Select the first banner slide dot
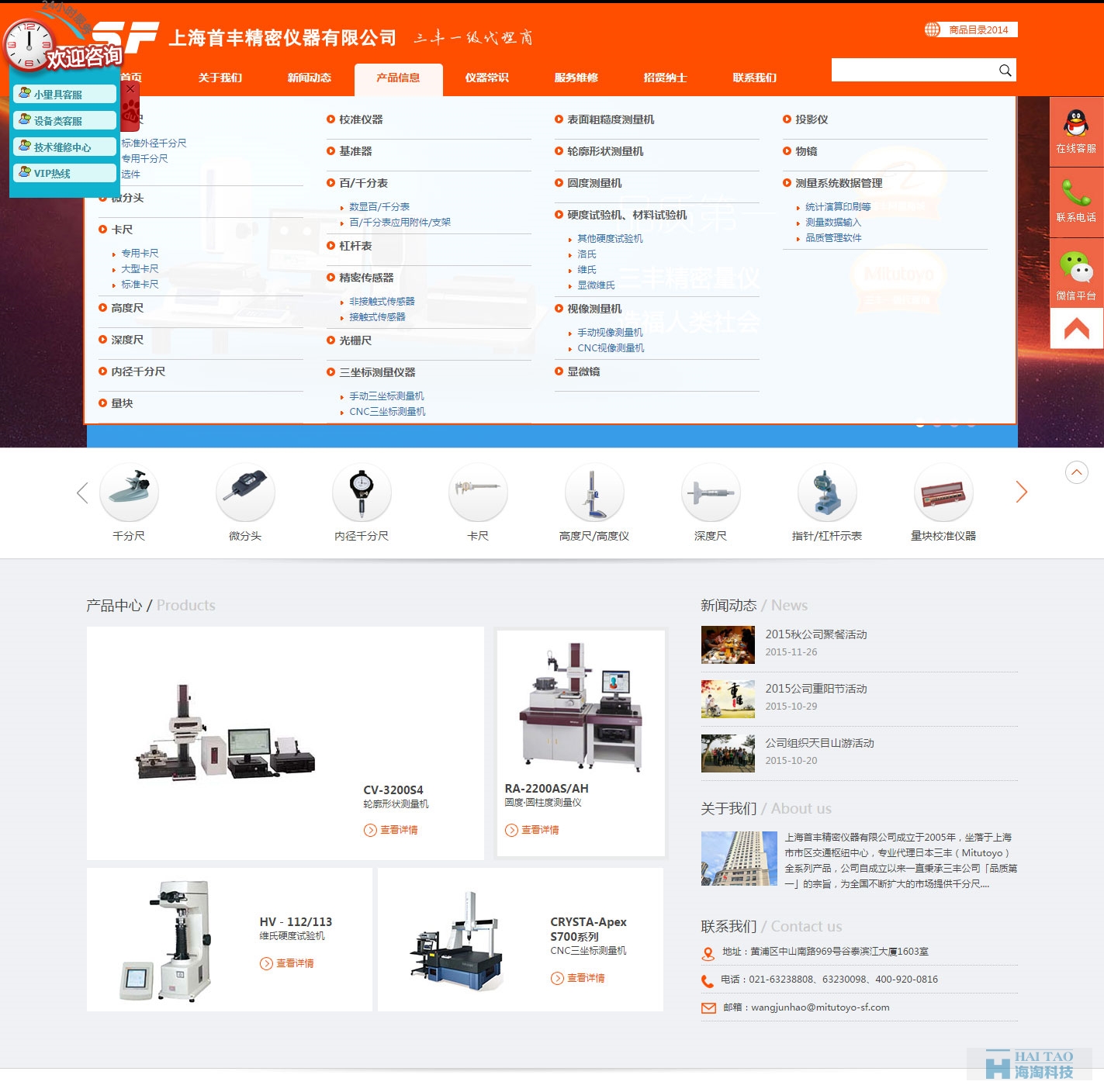The width and height of the screenshot is (1104, 1092). [920, 424]
